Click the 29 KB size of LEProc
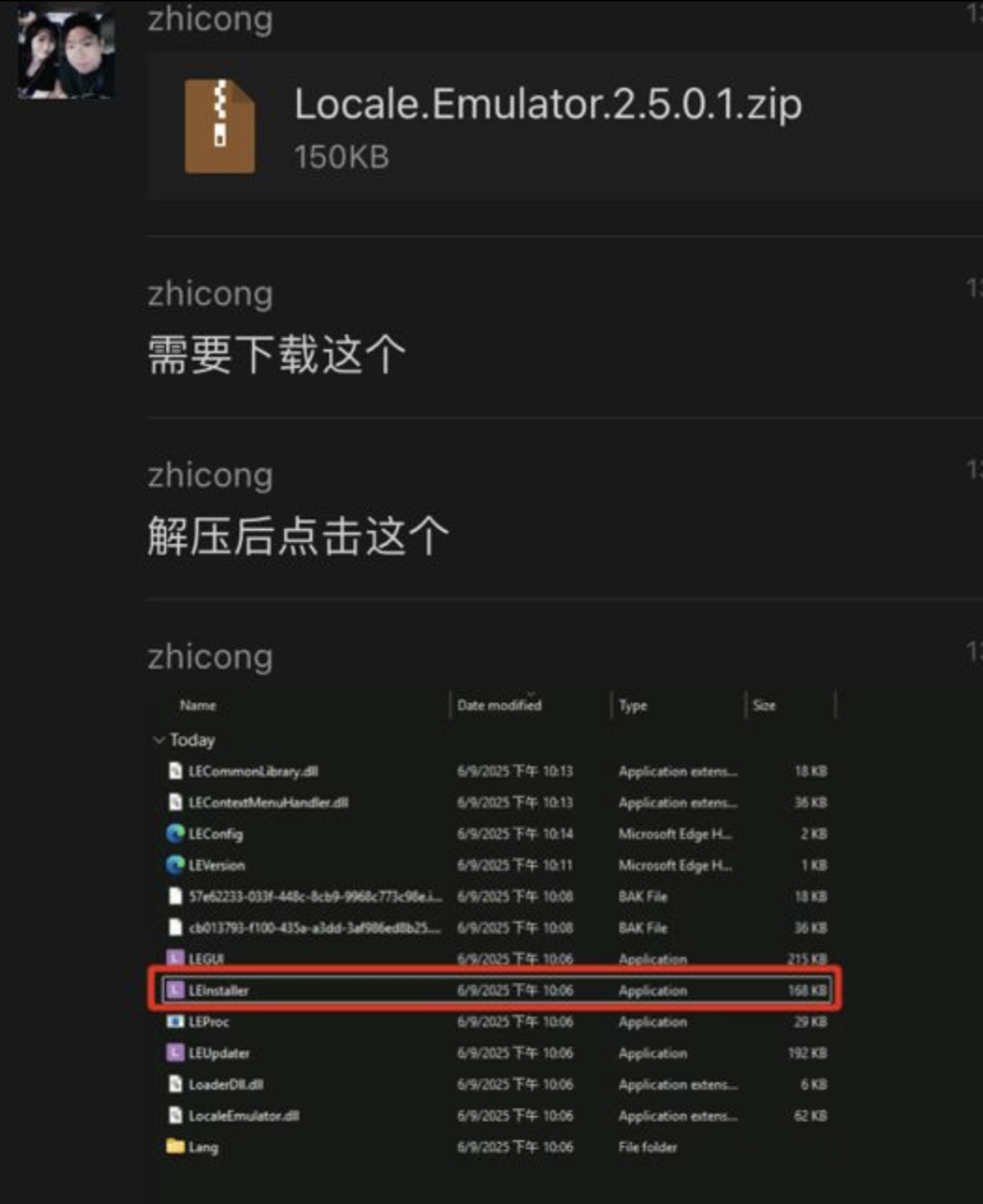Screen dimensions: 983x1204 click(x=811, y=1022)
